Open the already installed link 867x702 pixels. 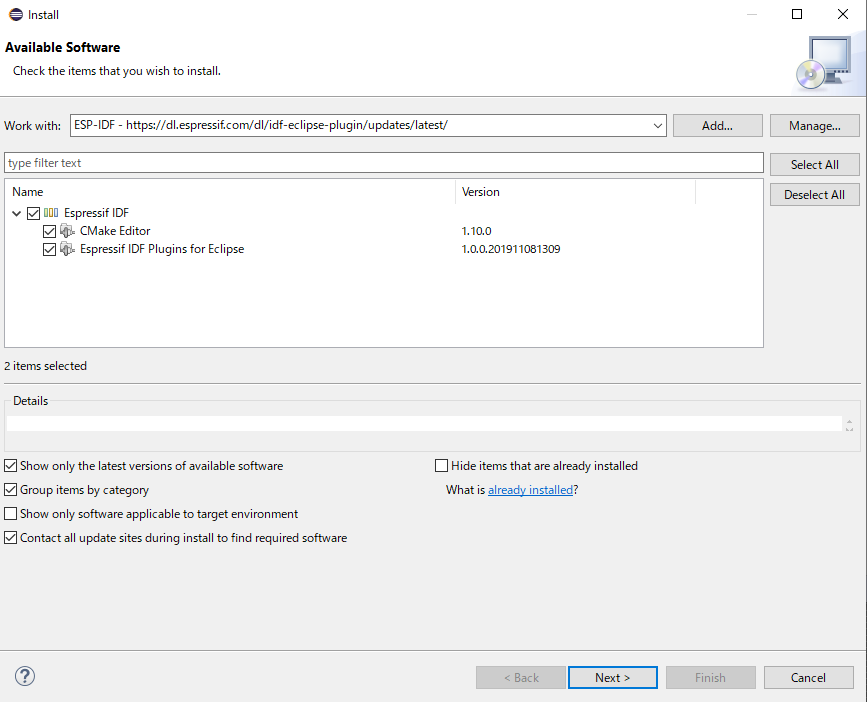(x=530, y=490)
